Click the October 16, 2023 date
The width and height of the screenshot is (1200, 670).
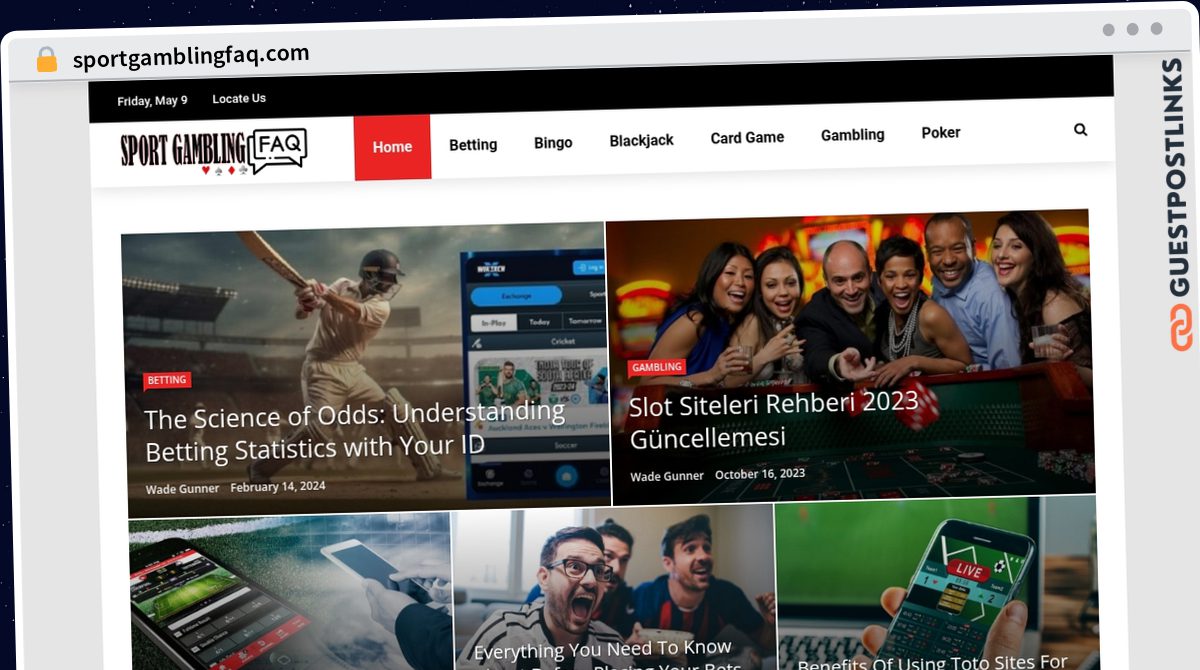click(x=760, y=474)
